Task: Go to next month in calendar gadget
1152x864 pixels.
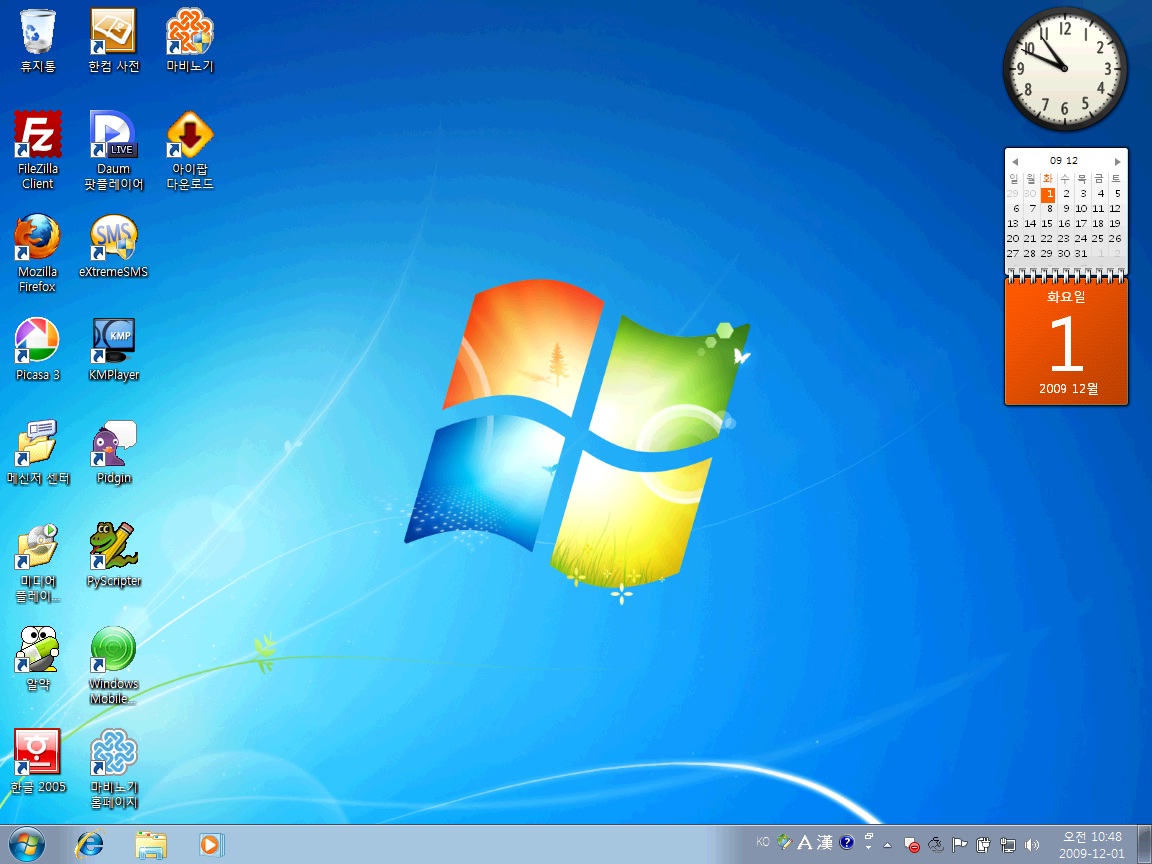Action: [x=1117, y=162]
